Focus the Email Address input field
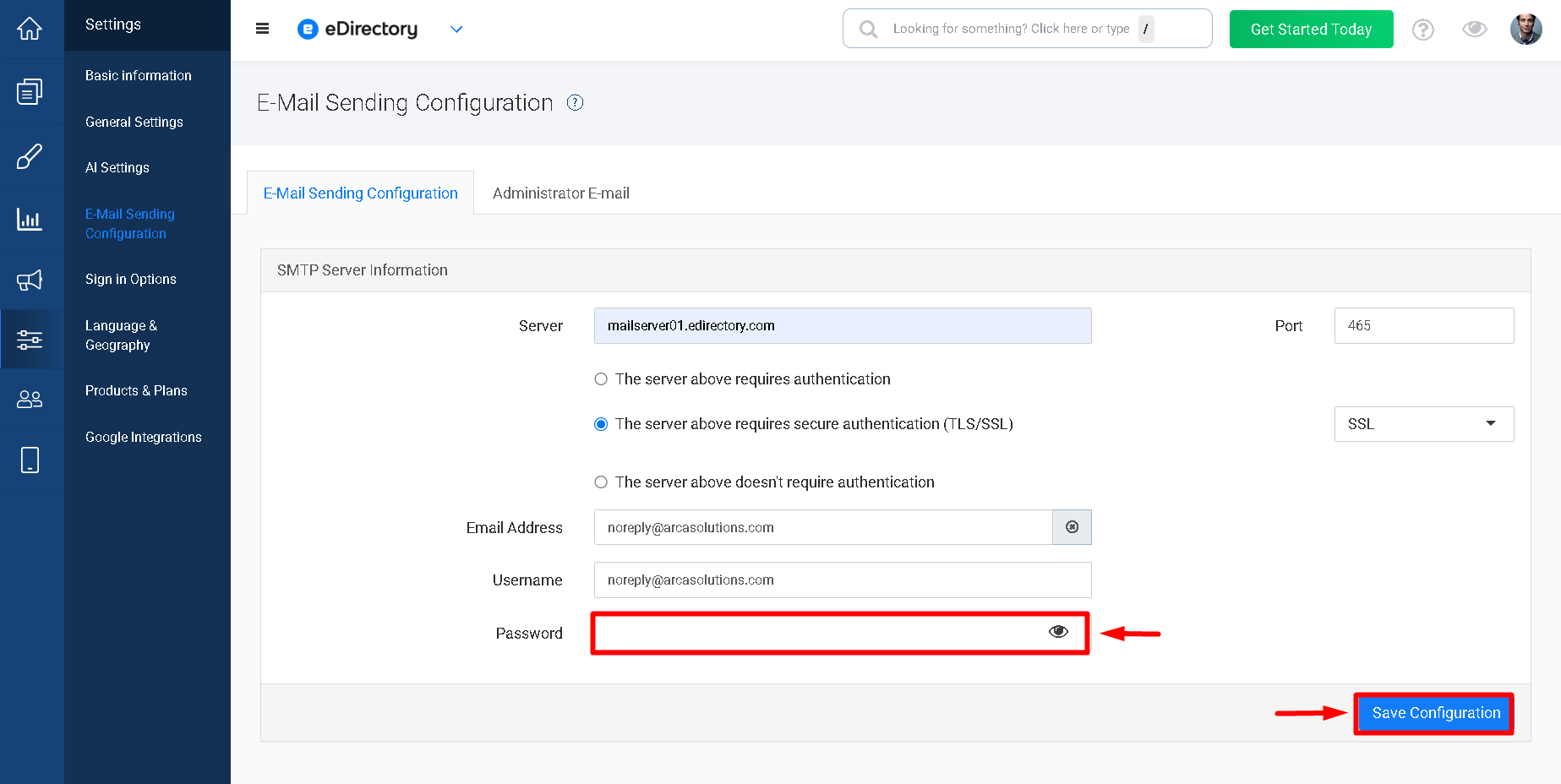The height and width of the screenshot is (784, 1561). 823,527
